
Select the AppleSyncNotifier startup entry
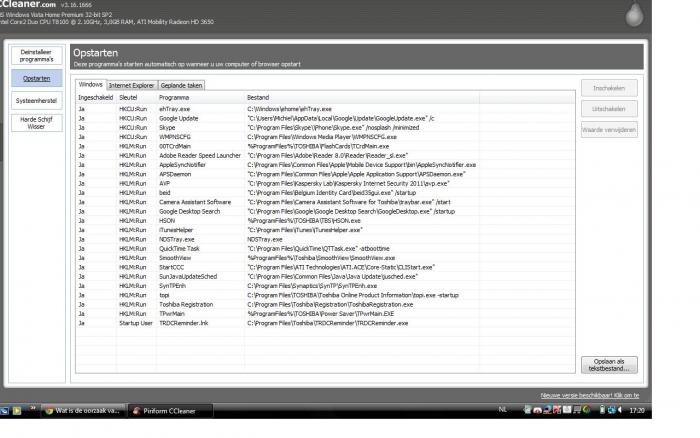pyautogui.click(x=325, y=165)
